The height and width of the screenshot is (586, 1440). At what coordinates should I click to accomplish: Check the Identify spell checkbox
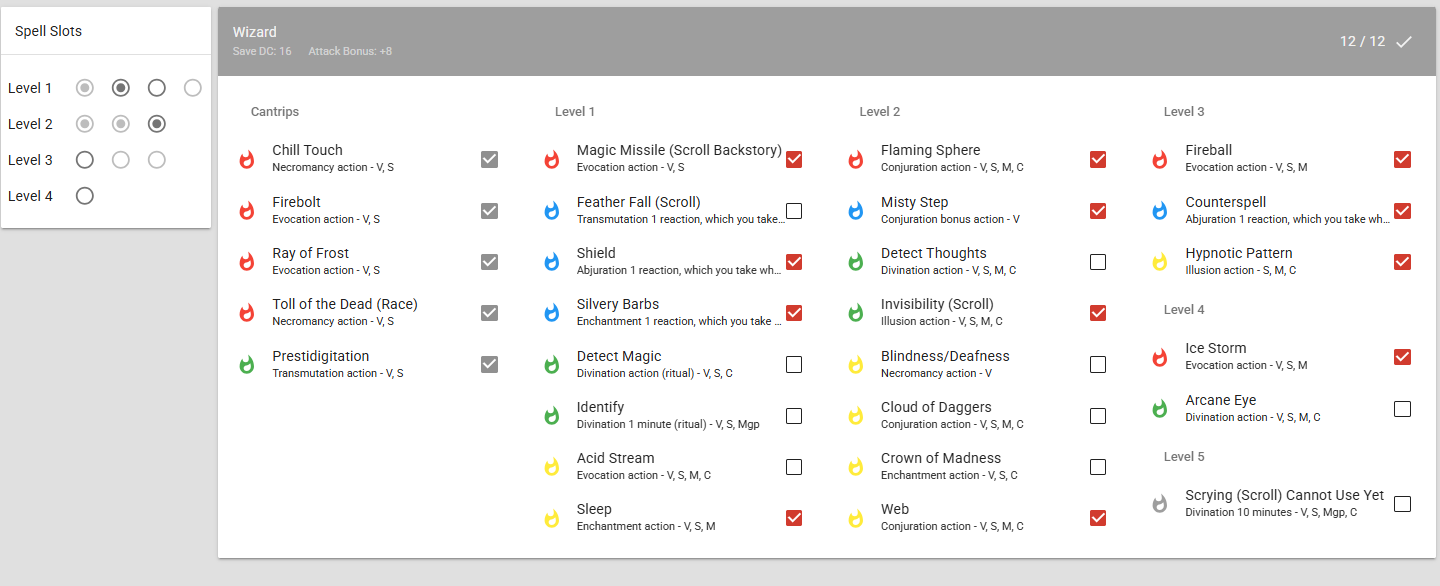tap(794, 416)
